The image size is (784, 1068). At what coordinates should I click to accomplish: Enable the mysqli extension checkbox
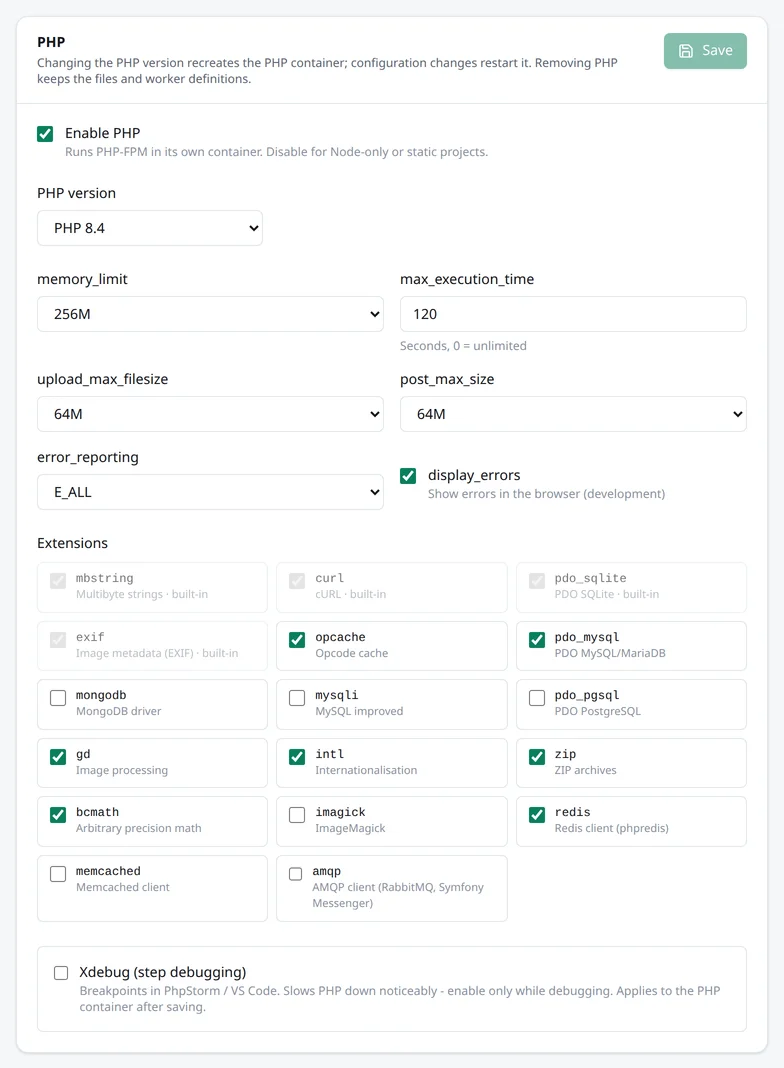[x=297, y=697]
